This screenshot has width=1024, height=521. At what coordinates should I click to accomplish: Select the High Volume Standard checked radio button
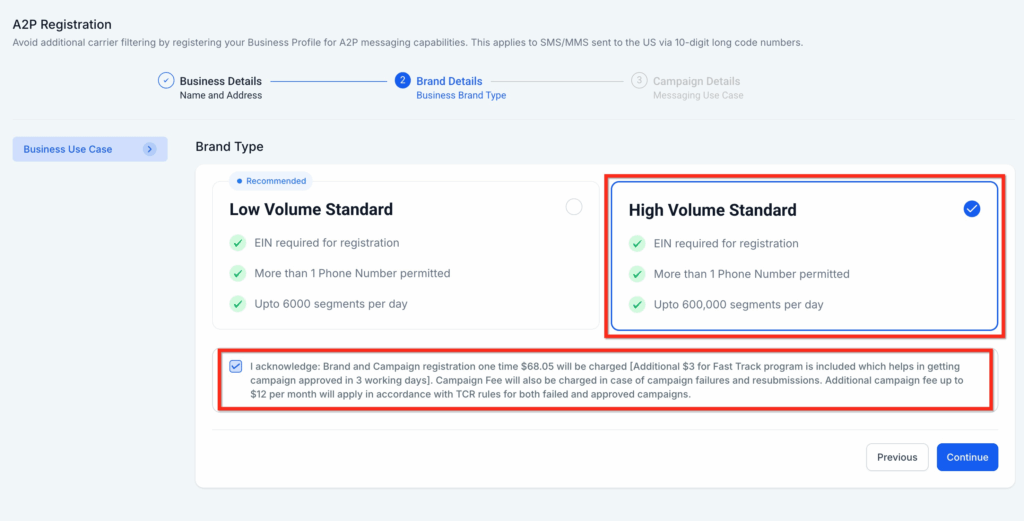tap(972, 209)
